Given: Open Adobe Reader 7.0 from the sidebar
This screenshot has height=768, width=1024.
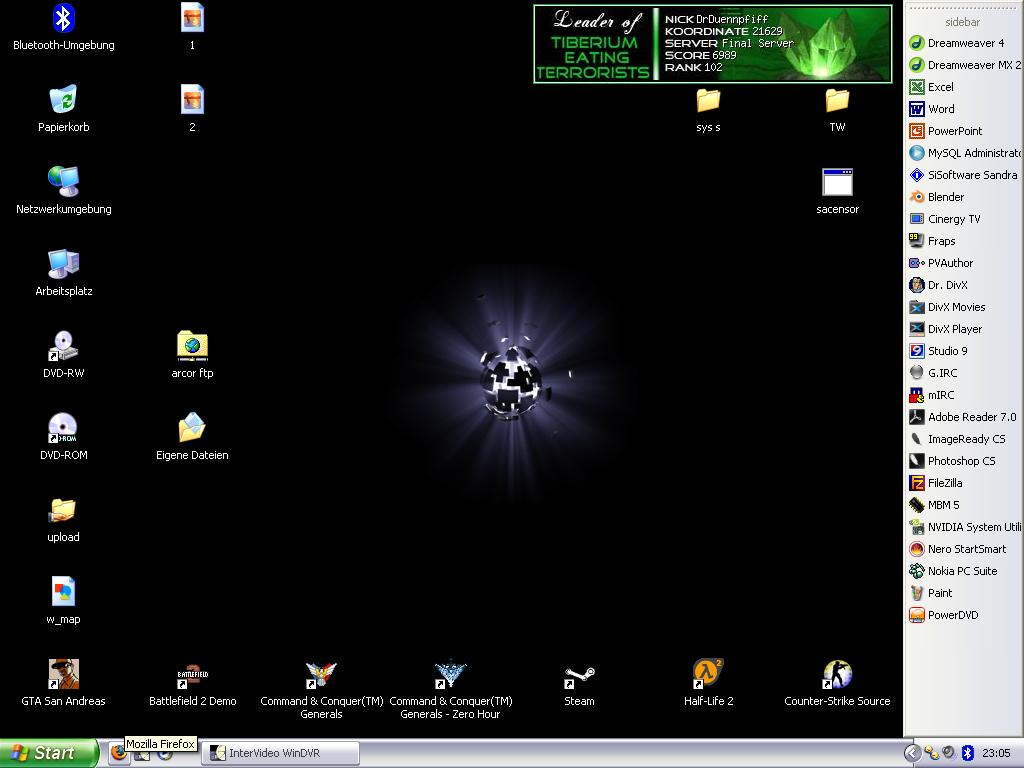Looking at the screenshot, I should point(963,417).
